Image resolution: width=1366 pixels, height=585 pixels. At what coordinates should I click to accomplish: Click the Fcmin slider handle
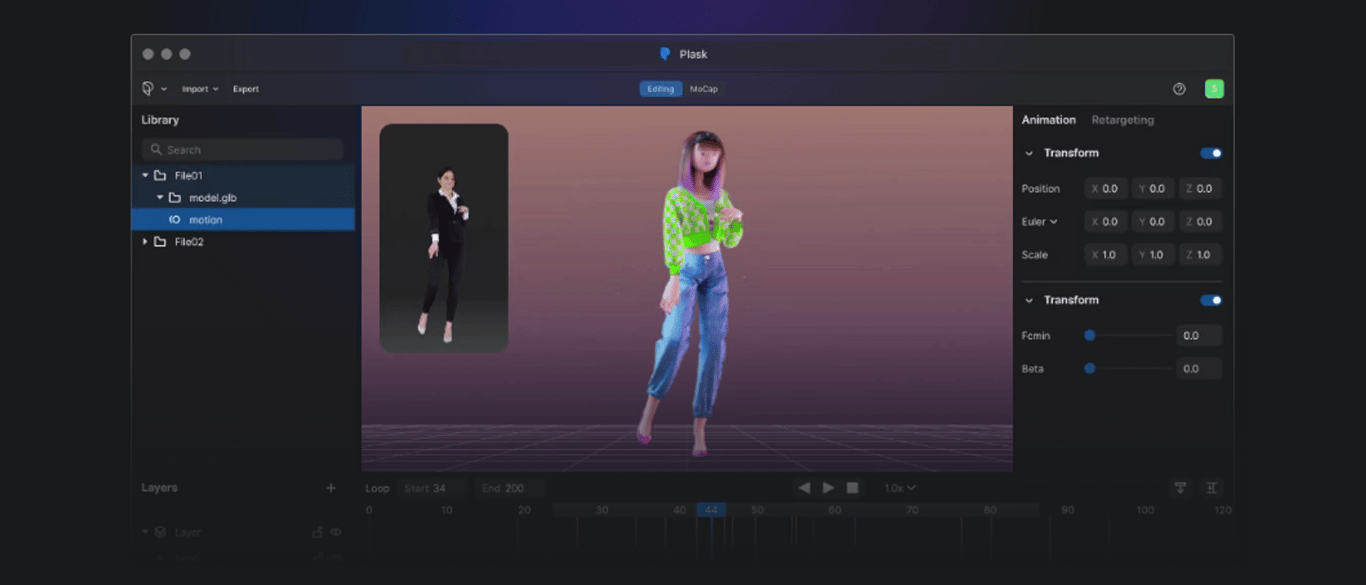(x=1090, y=336)
